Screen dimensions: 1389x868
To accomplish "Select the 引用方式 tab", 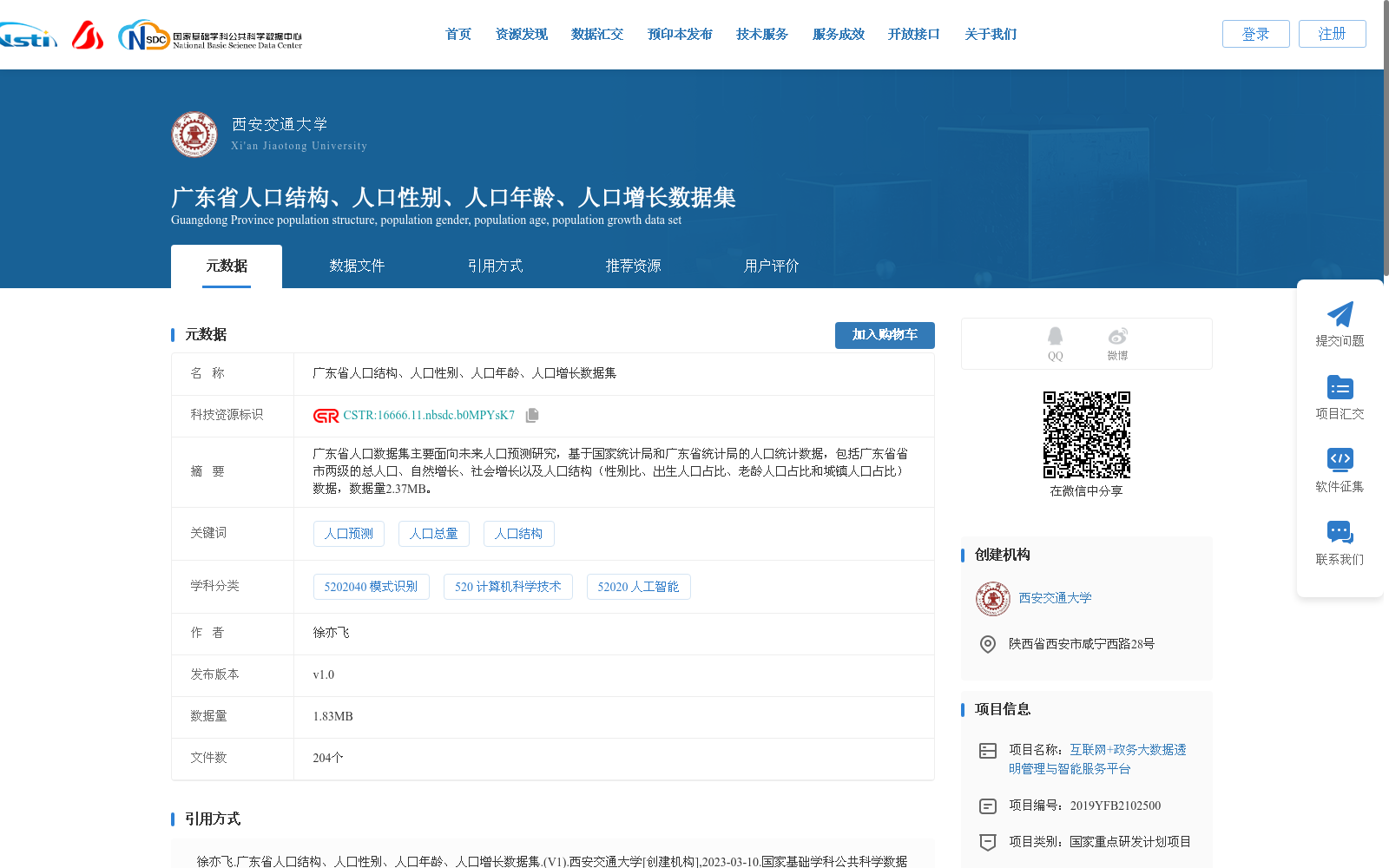I will (495, 266).
